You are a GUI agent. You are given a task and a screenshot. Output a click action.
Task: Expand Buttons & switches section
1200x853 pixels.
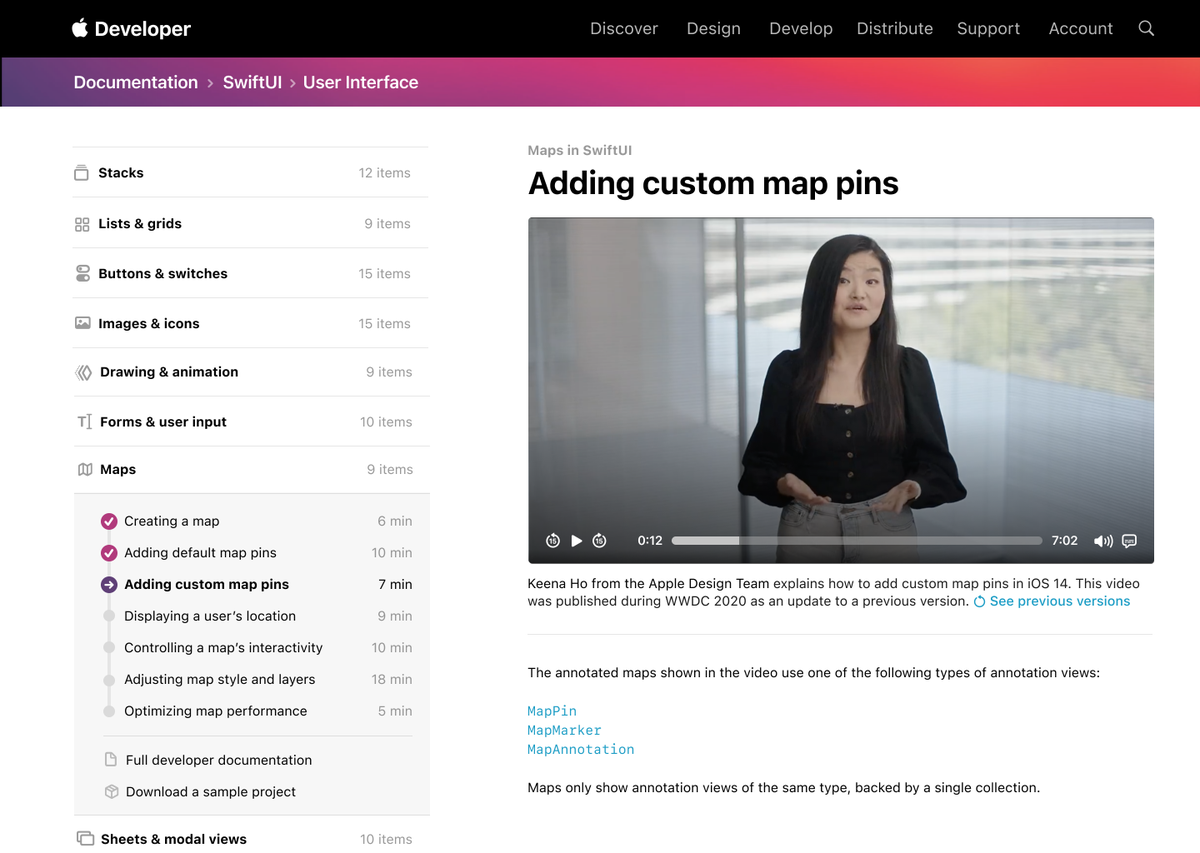click(250, 273)
